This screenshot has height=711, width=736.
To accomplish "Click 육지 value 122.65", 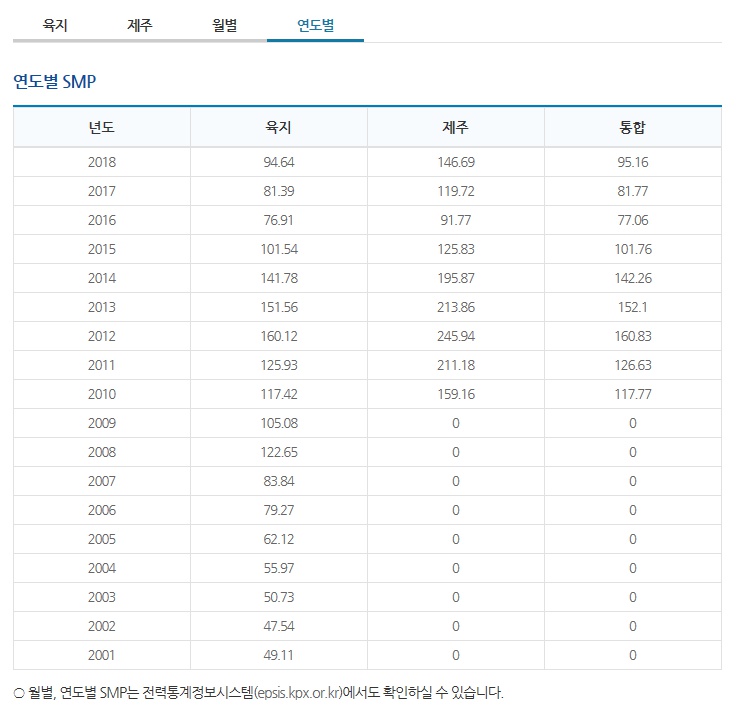I will 279,452.
